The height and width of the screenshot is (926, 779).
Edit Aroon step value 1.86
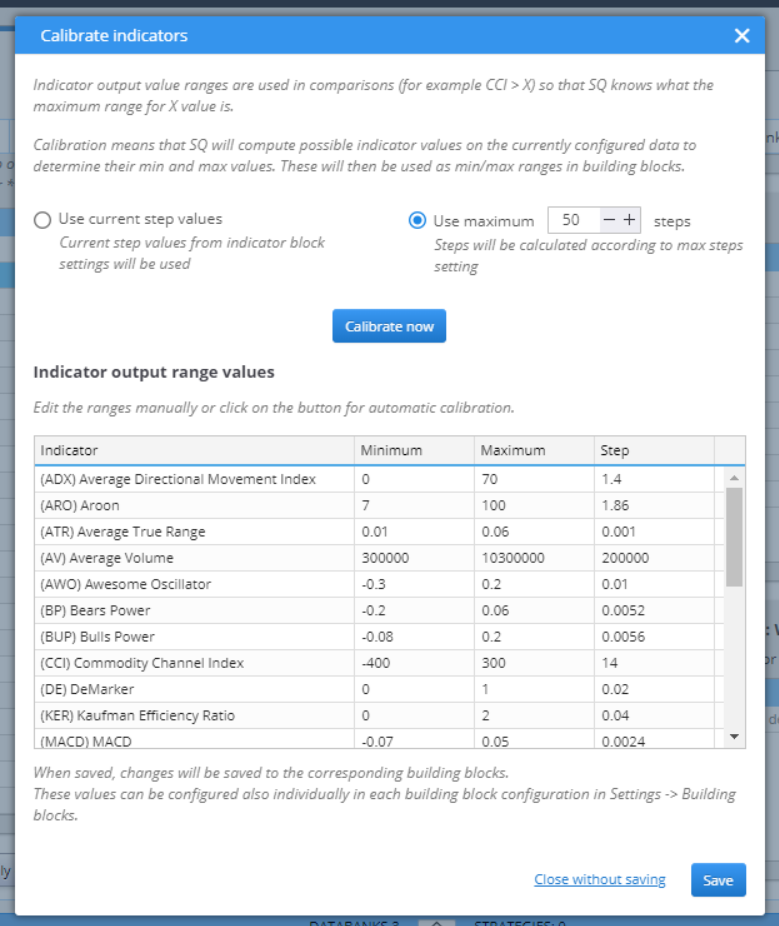(654, 506)
